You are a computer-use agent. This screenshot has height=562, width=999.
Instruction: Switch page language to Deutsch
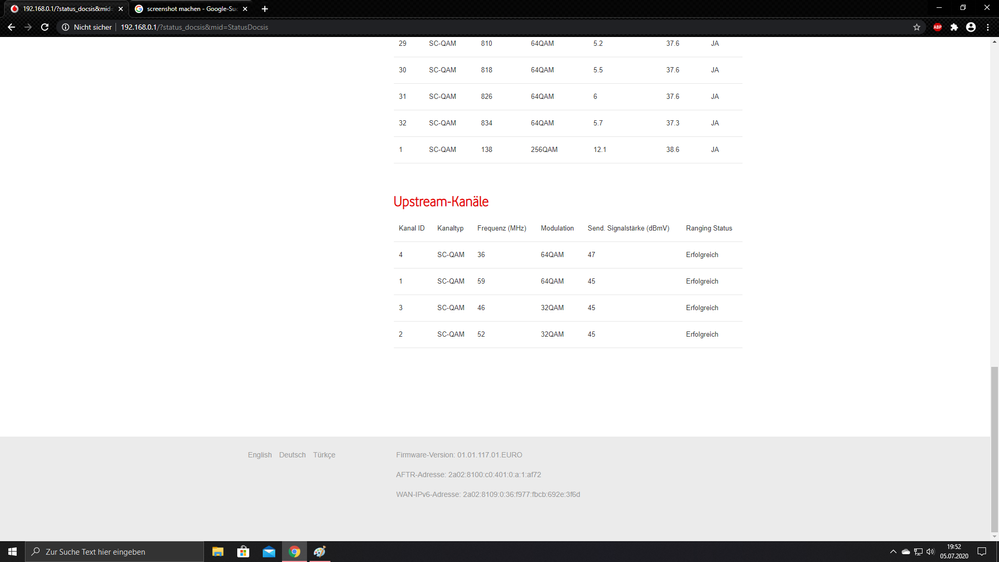pos(292,455)
